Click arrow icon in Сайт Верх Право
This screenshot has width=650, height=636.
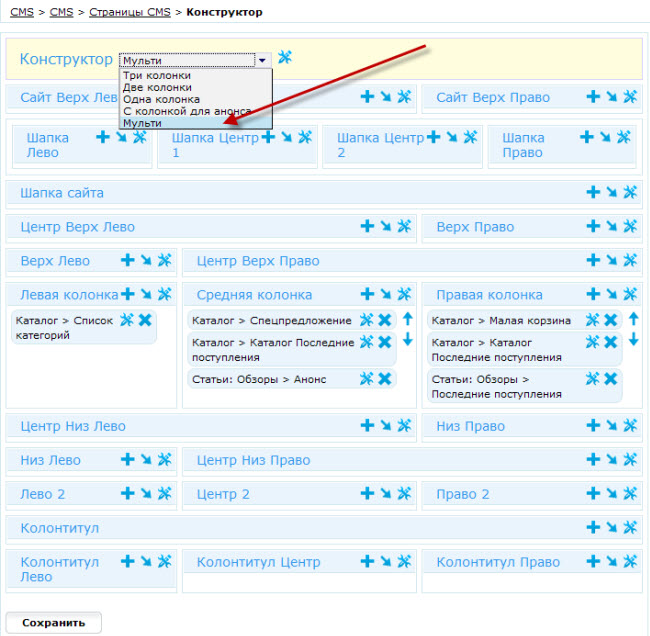611,97
